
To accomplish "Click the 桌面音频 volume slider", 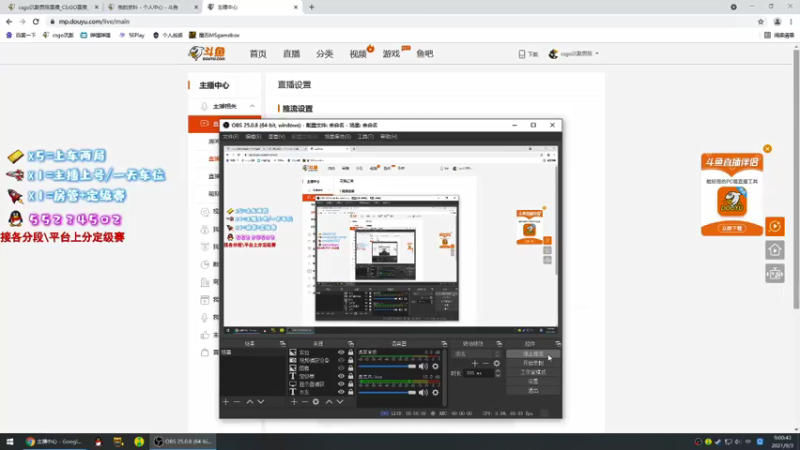I will 387,366.
